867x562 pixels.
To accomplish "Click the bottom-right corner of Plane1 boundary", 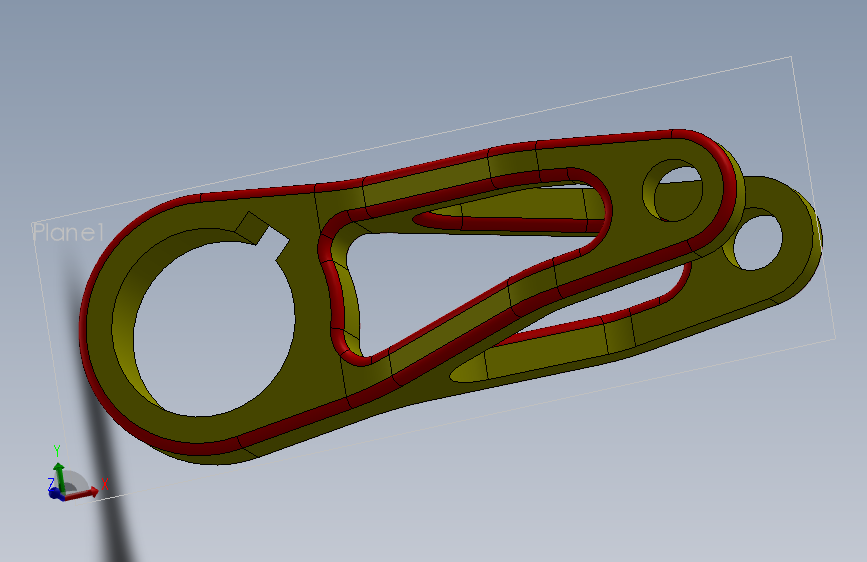I will [834, 338].
